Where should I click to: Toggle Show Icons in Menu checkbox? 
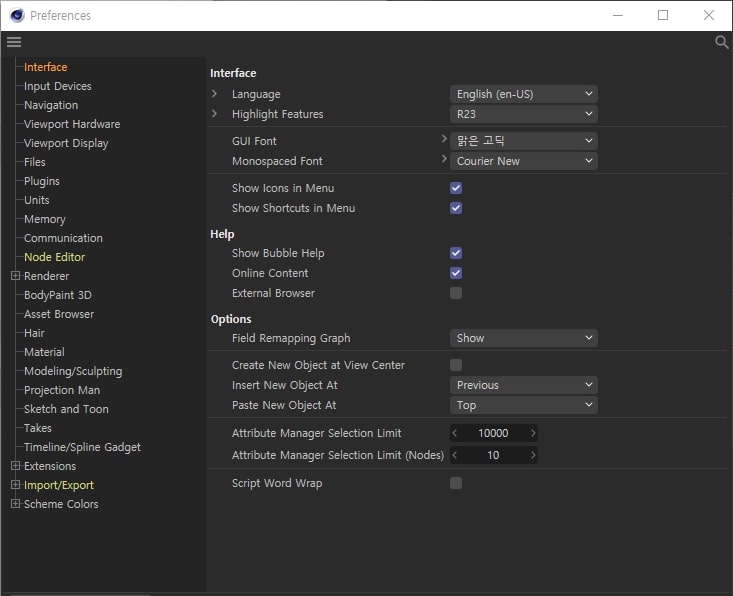pos(456,188)
